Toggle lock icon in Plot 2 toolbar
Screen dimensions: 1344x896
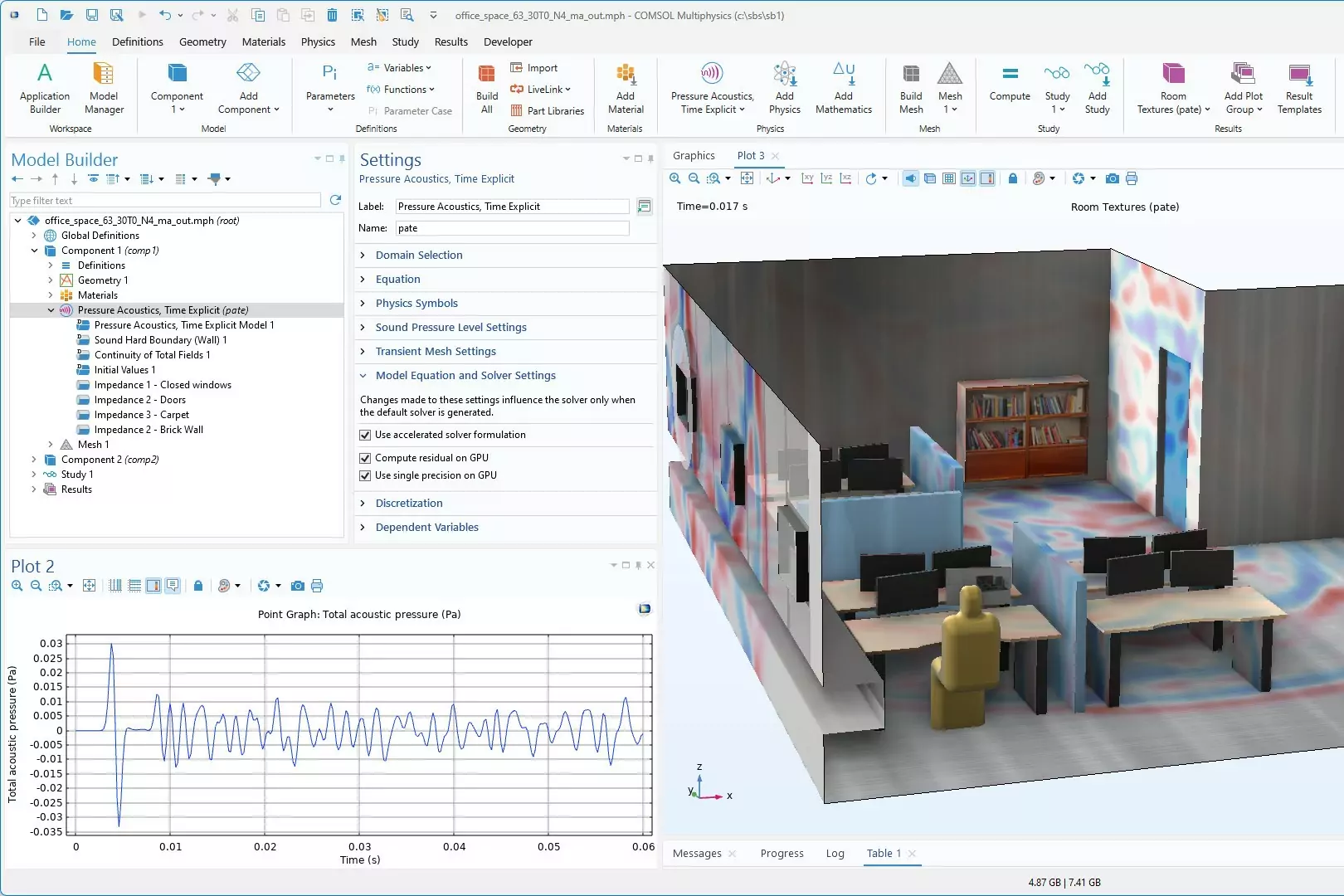(198, 586)
